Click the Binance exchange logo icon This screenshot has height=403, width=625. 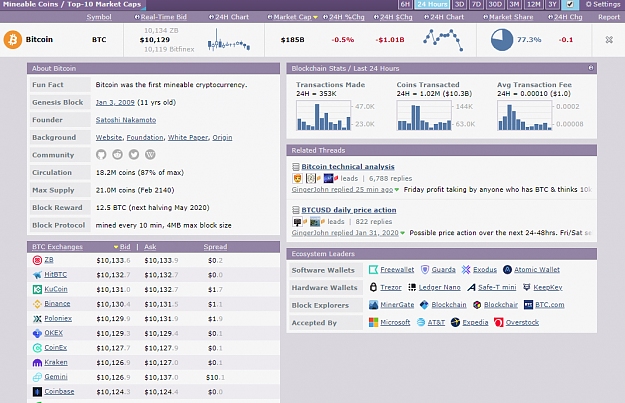tap(37, 304)
